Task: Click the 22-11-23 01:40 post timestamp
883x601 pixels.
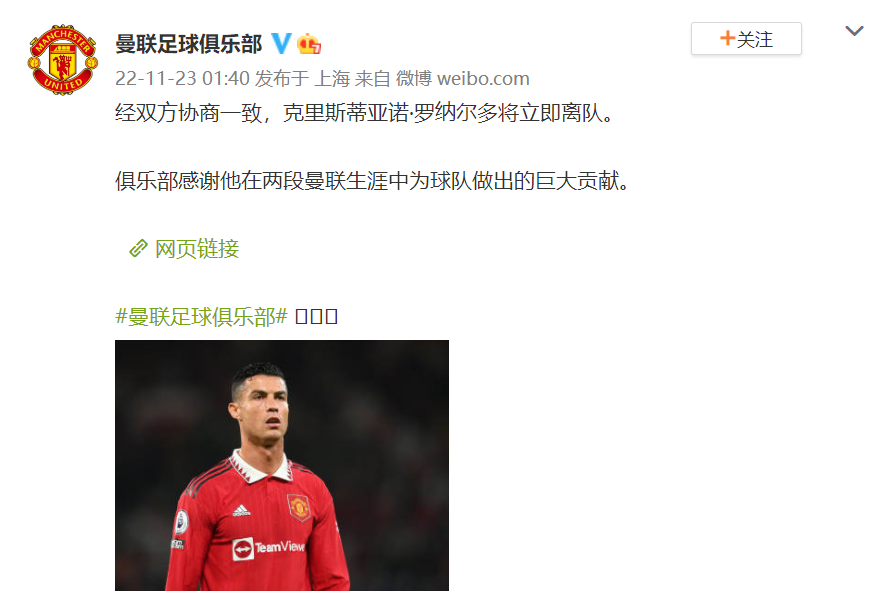Action: (x=182, y=78)
